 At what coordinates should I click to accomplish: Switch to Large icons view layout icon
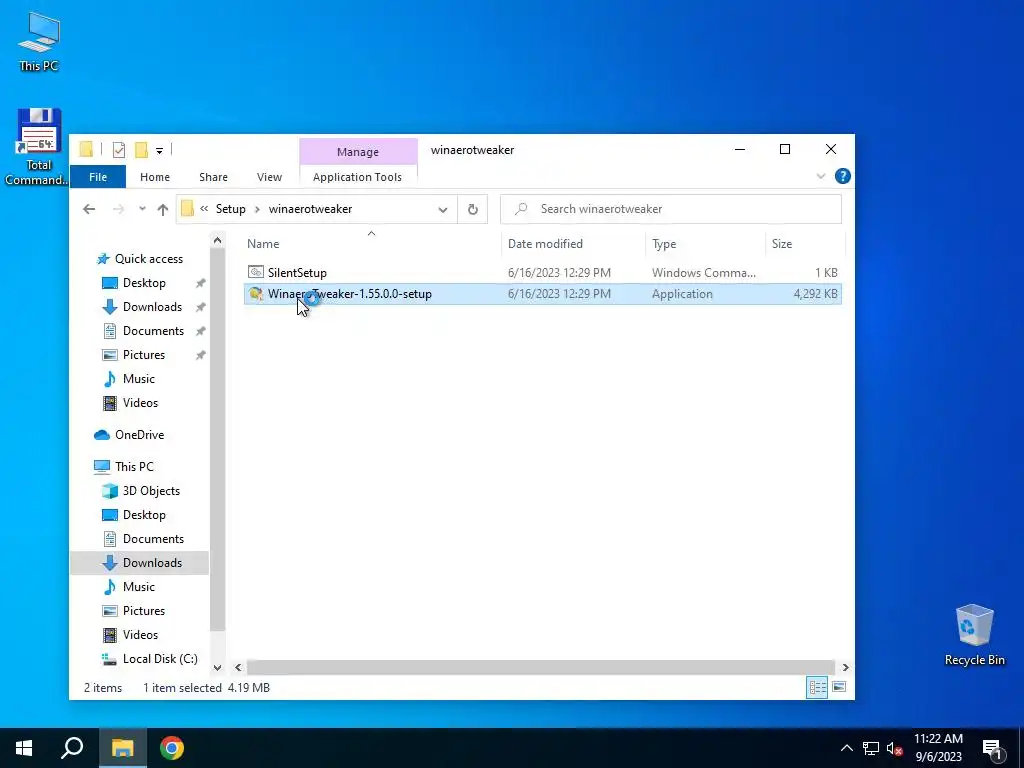click(x=839, y=687)
